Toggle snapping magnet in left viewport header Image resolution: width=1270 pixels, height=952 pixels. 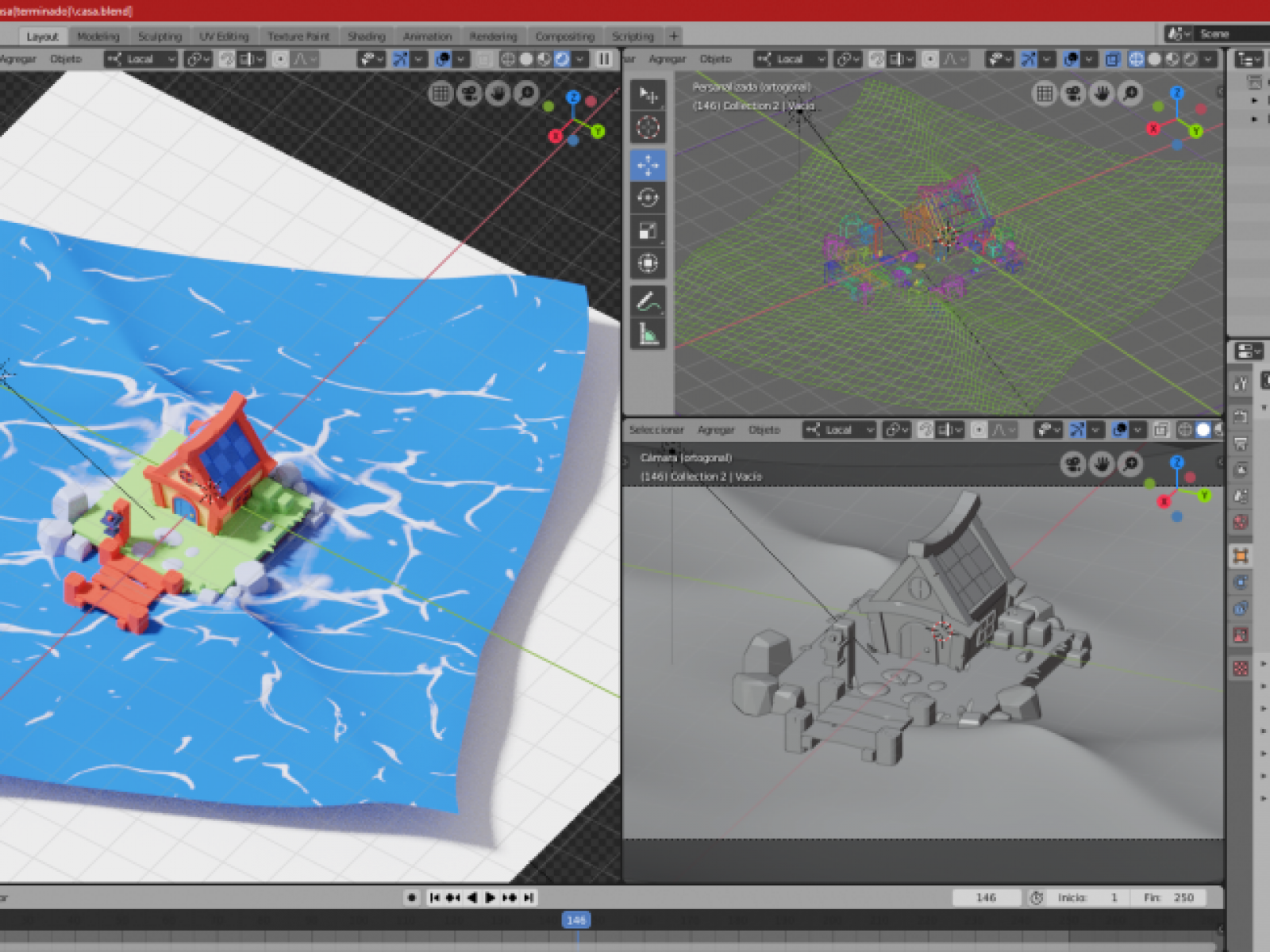[x=226, y=59]
